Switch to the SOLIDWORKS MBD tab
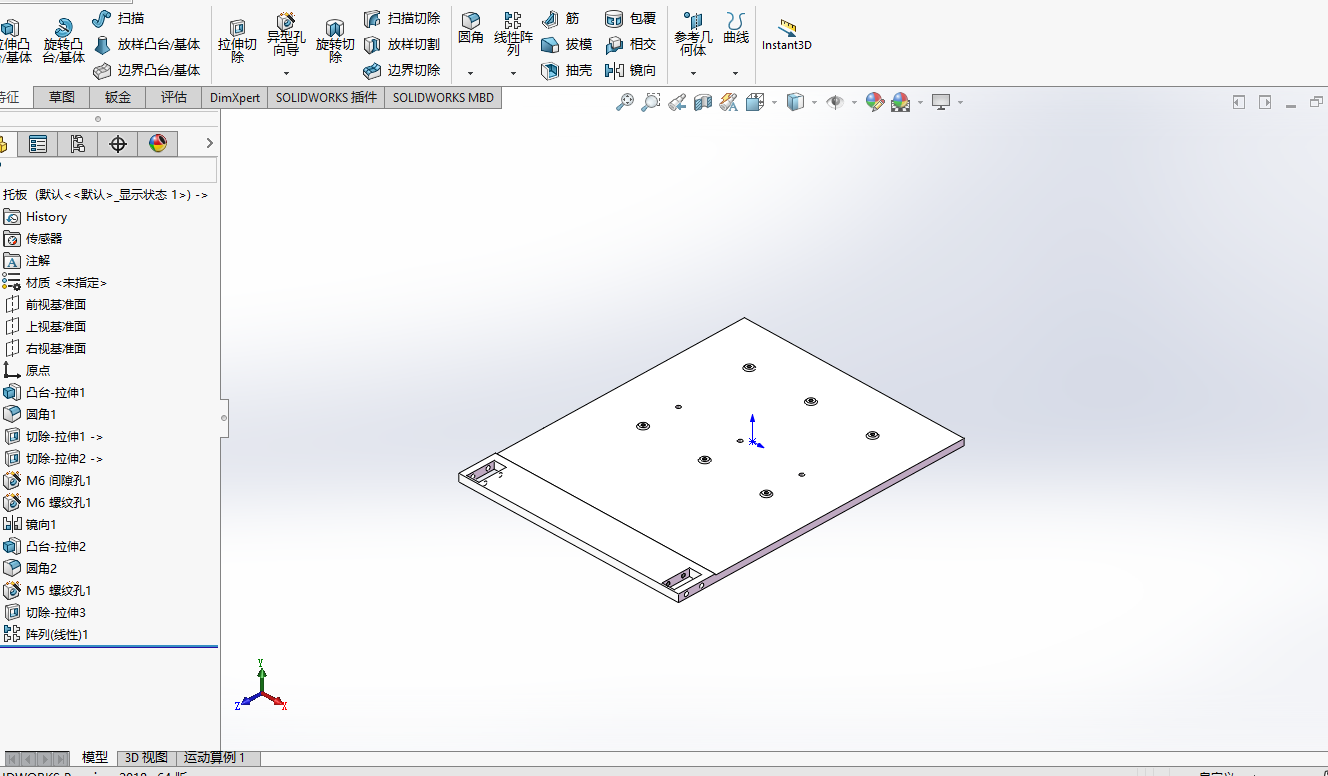This screenshot has width=1328, height=776. (443, 97)
